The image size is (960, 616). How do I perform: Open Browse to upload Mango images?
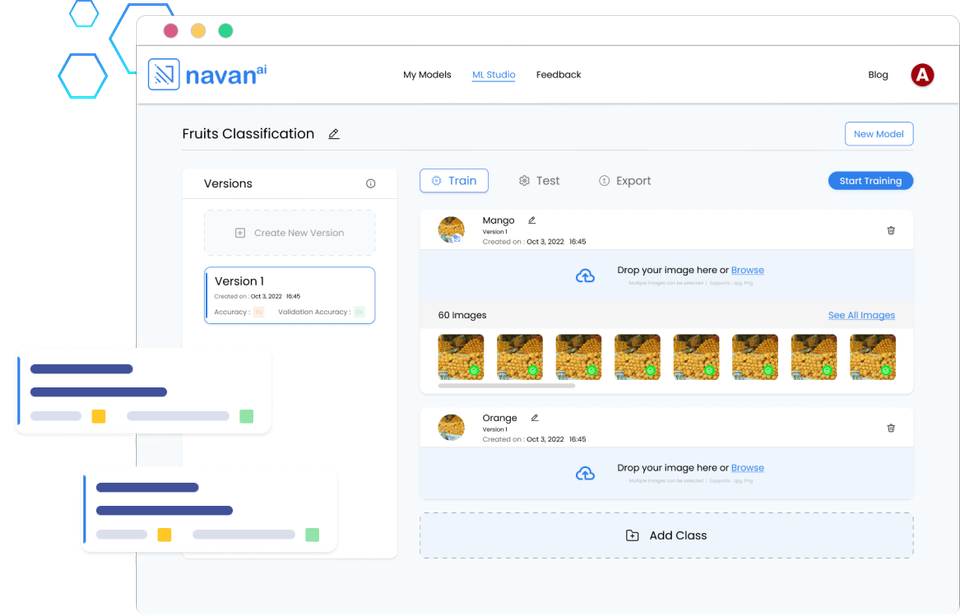(x=748, y=269)
